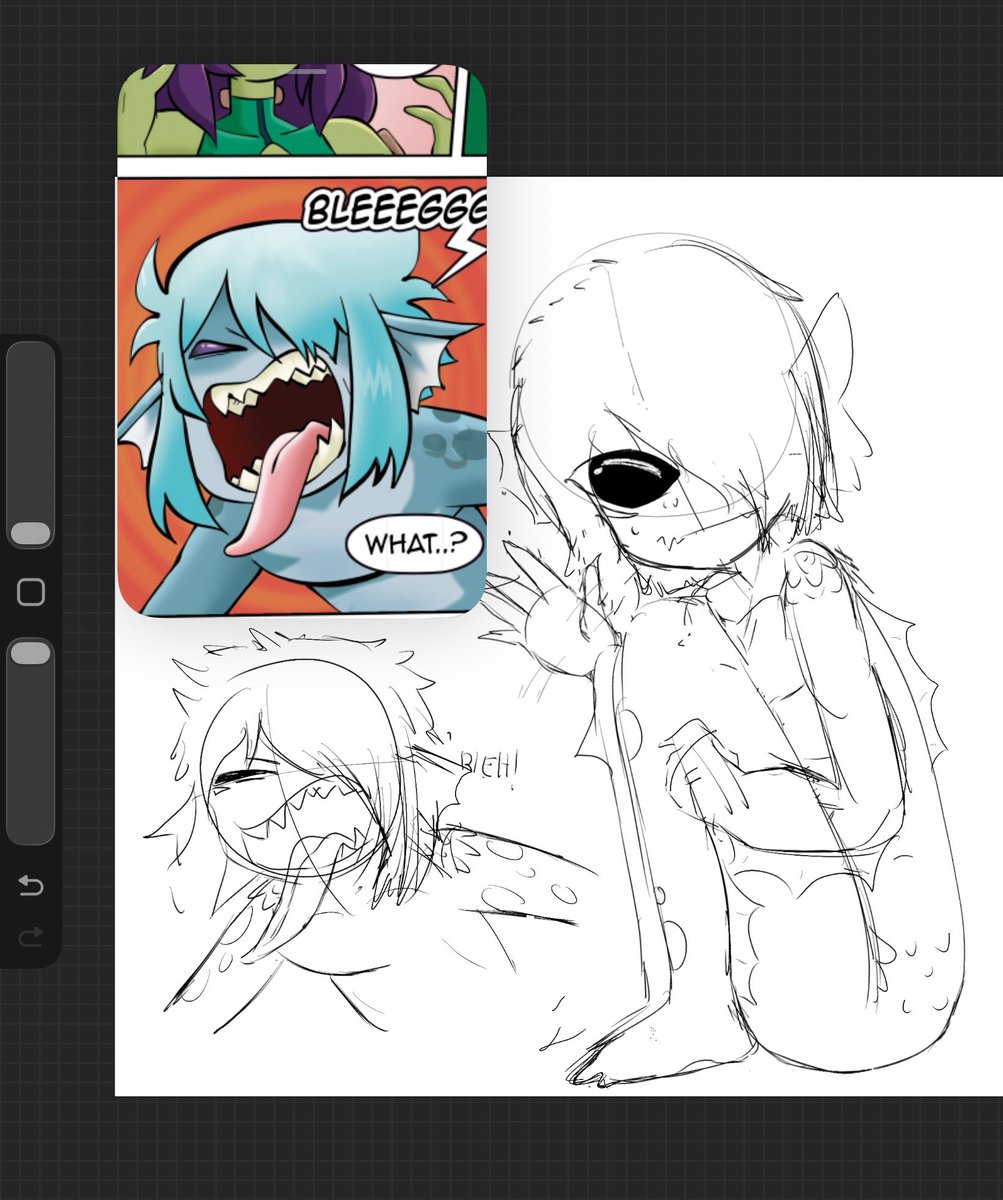Click the "WHAT..?" speech bubble in reference
Image resolution: width=1003 pixels, height=1200 pixels.
414,545
